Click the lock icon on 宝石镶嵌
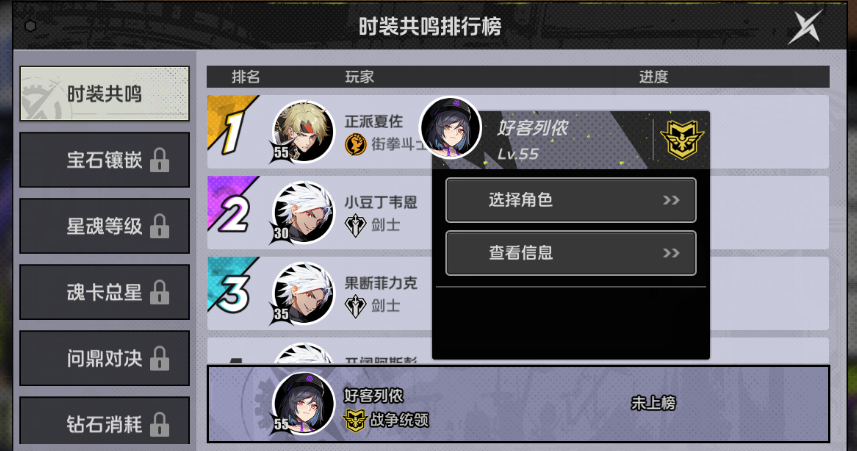The width and height of the screenshot is (857, 451). [159, 160]
